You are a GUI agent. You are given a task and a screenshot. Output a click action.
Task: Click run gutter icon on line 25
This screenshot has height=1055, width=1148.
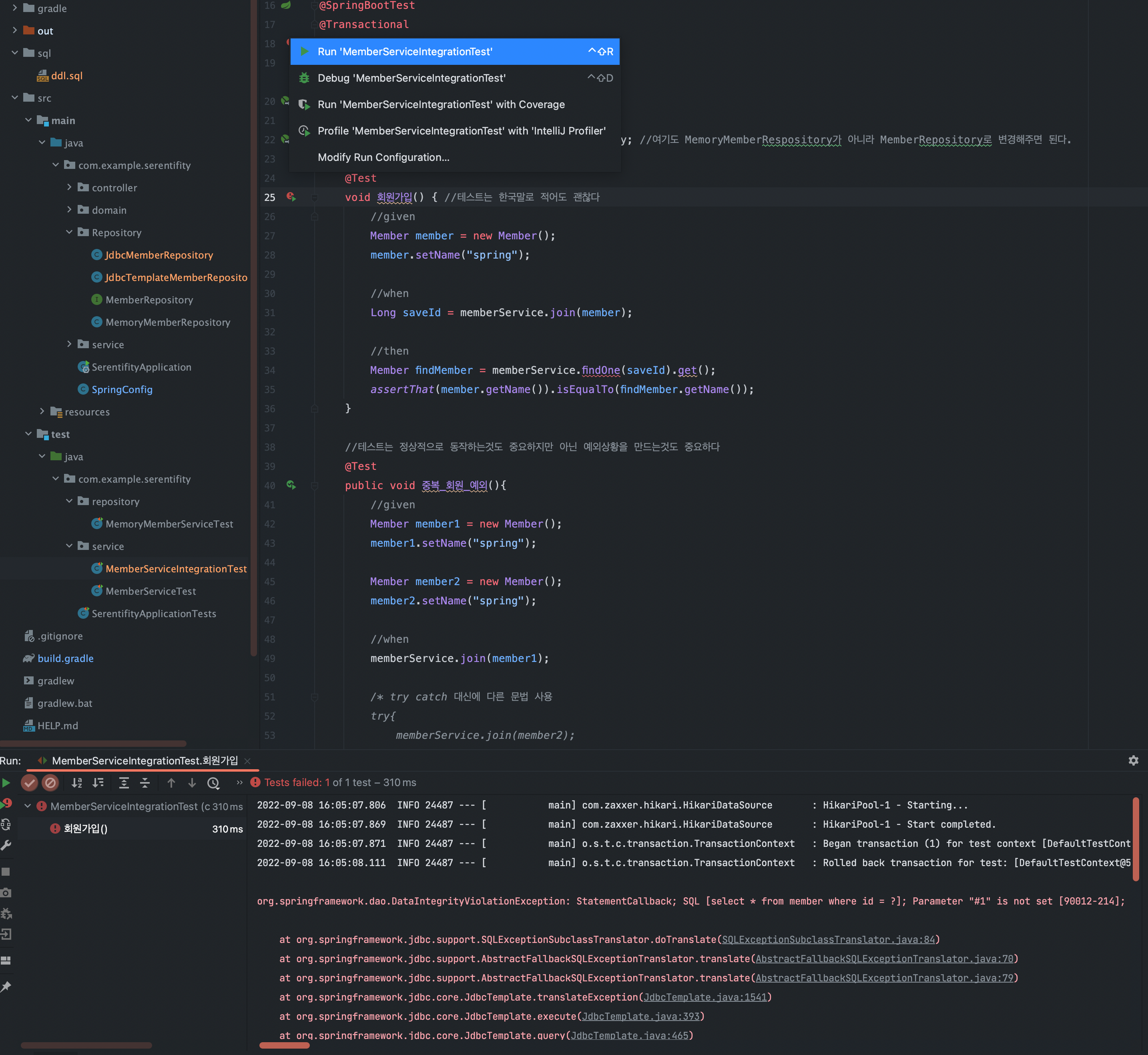click(x=291, y=197)
